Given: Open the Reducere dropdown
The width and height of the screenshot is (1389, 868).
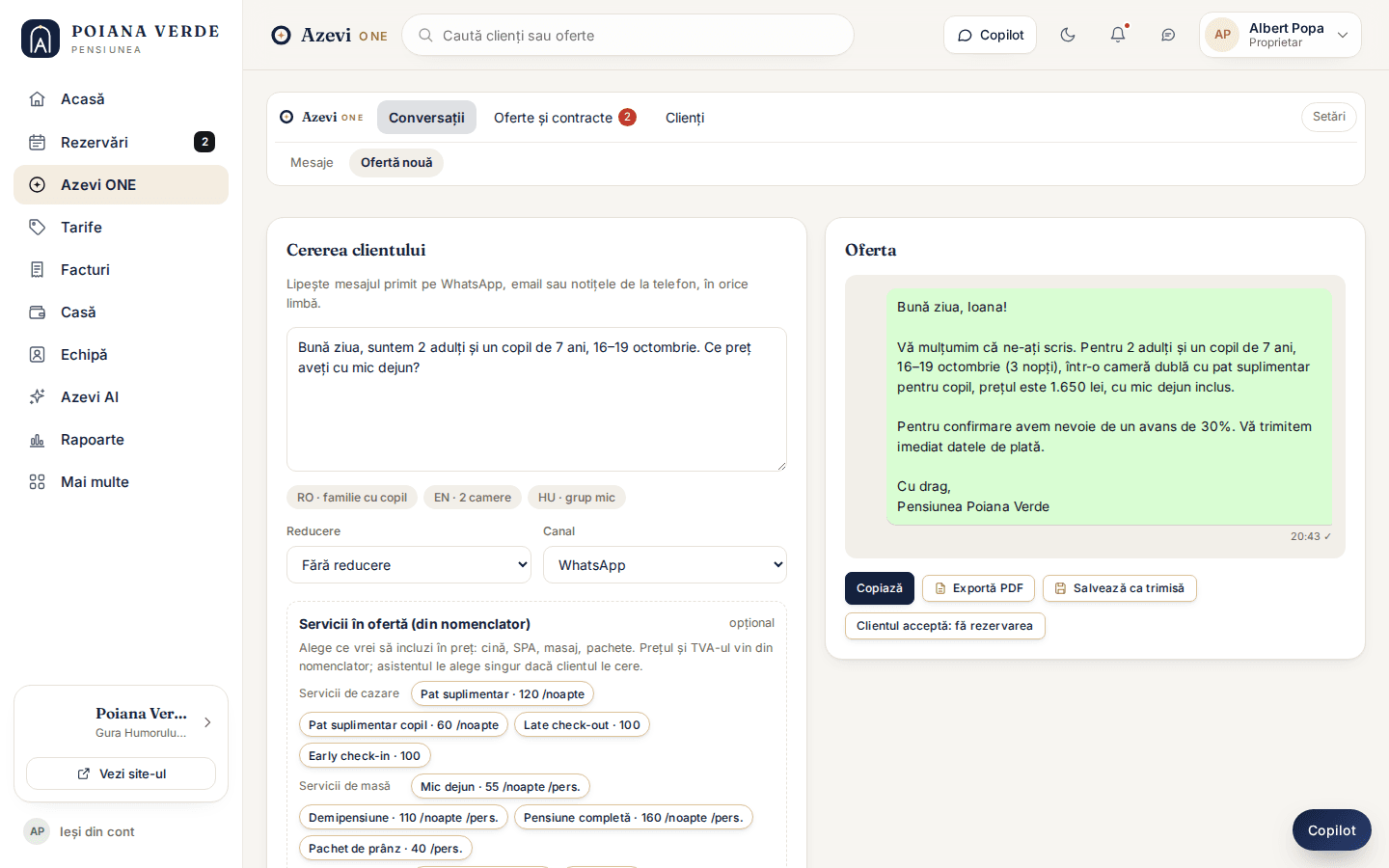Looking at the screenshot, I should pos(409,565).
